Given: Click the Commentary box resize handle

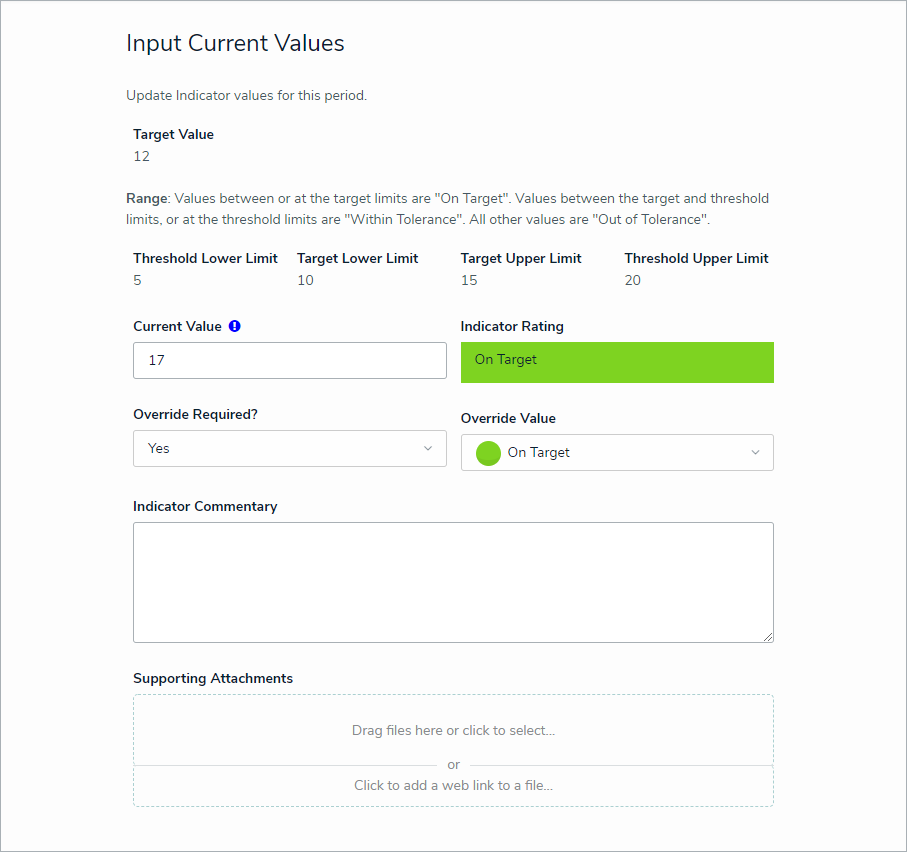Looking at the screenshot, I should tap(768, 636).
